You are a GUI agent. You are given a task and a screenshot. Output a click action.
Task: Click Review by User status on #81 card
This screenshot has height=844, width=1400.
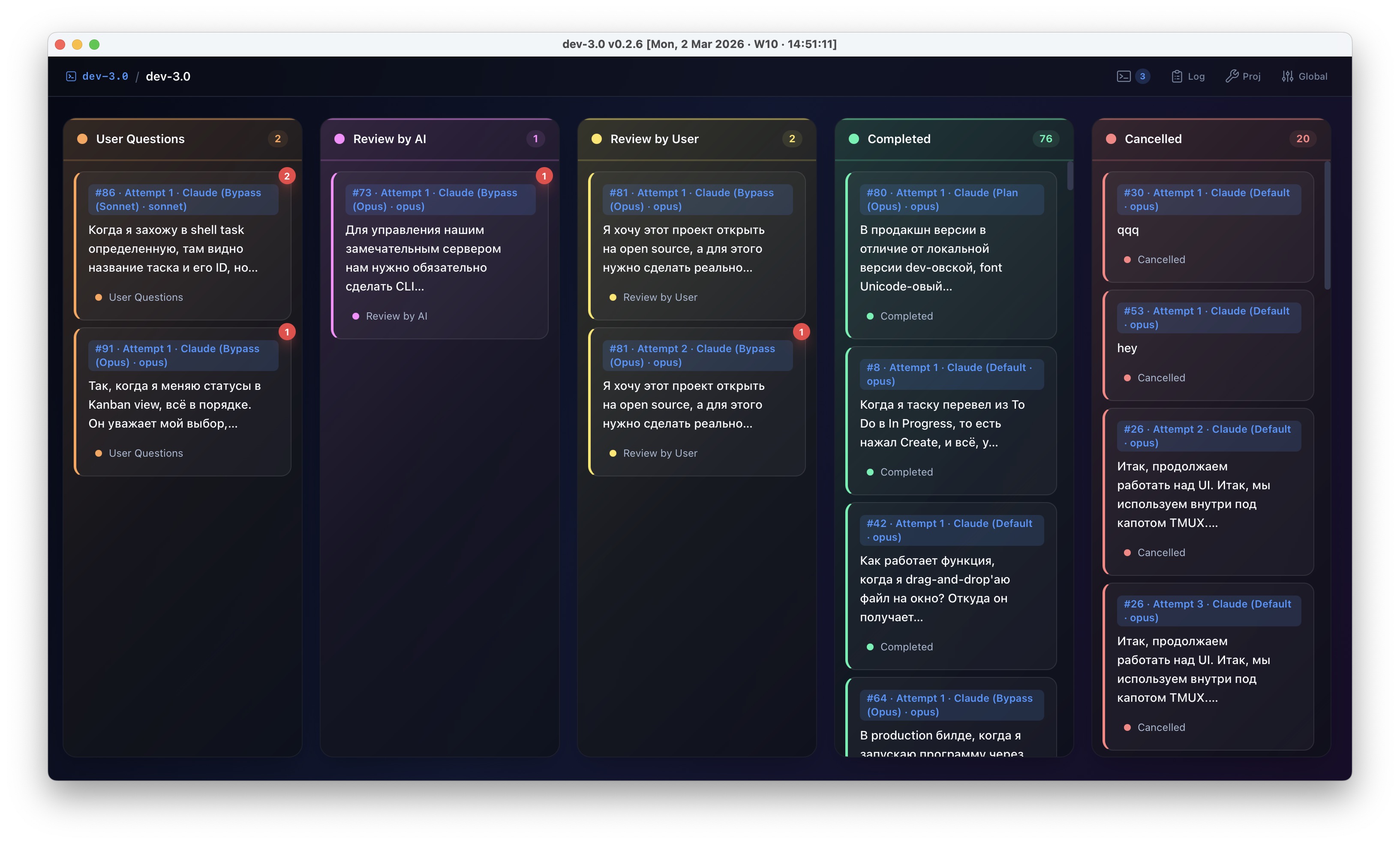click(x=659, y=297)
